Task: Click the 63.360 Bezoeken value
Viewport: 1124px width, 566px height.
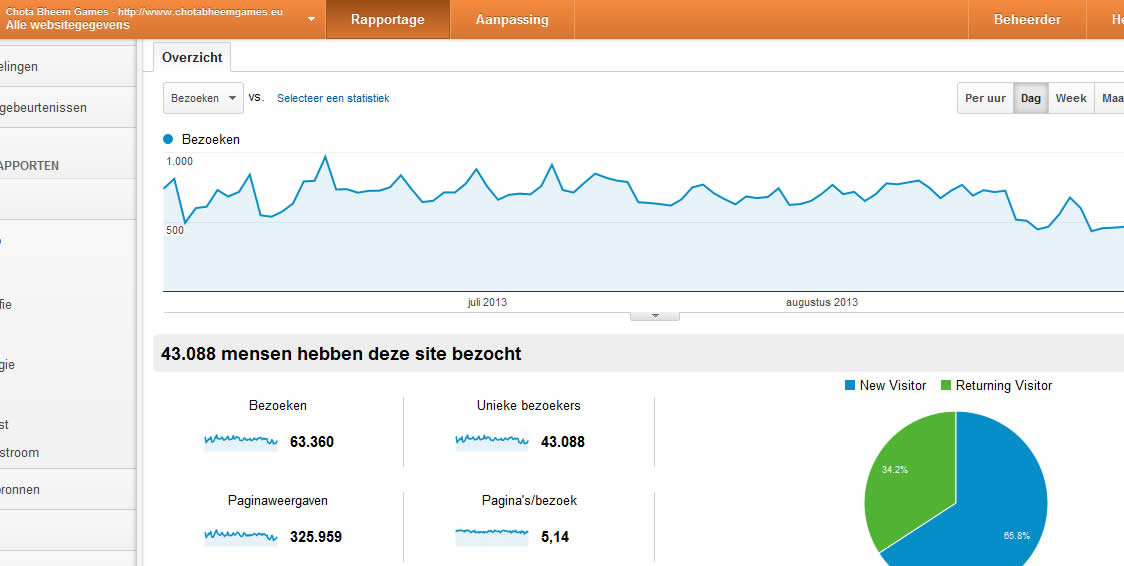Action: coord(312,442)
